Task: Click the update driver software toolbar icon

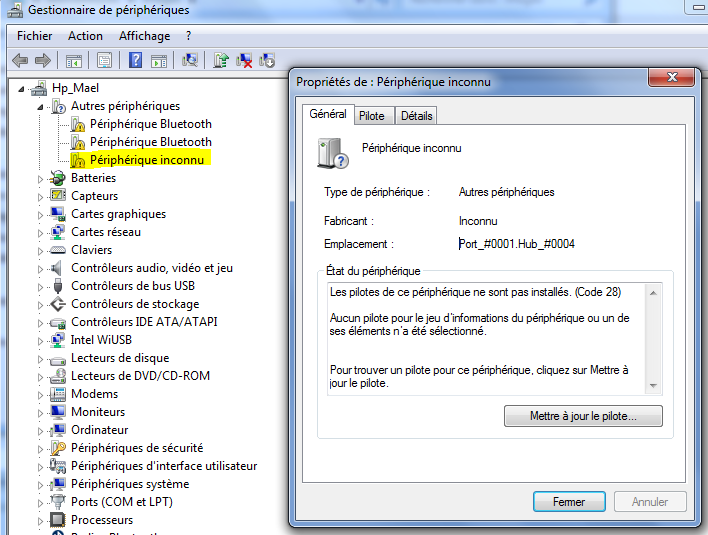Action: coord(222,60)
